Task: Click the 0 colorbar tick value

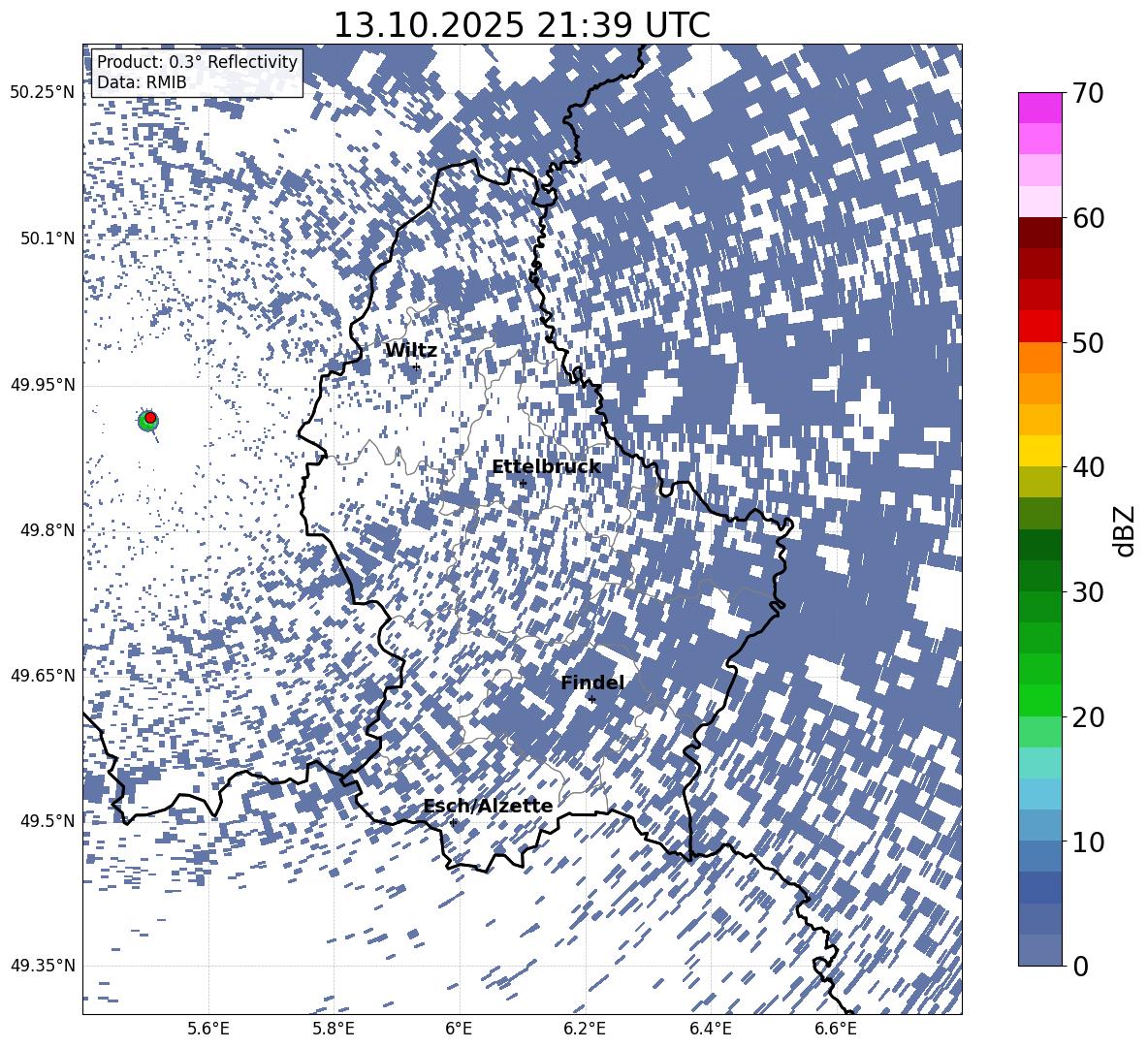Action: (1080, 966)
